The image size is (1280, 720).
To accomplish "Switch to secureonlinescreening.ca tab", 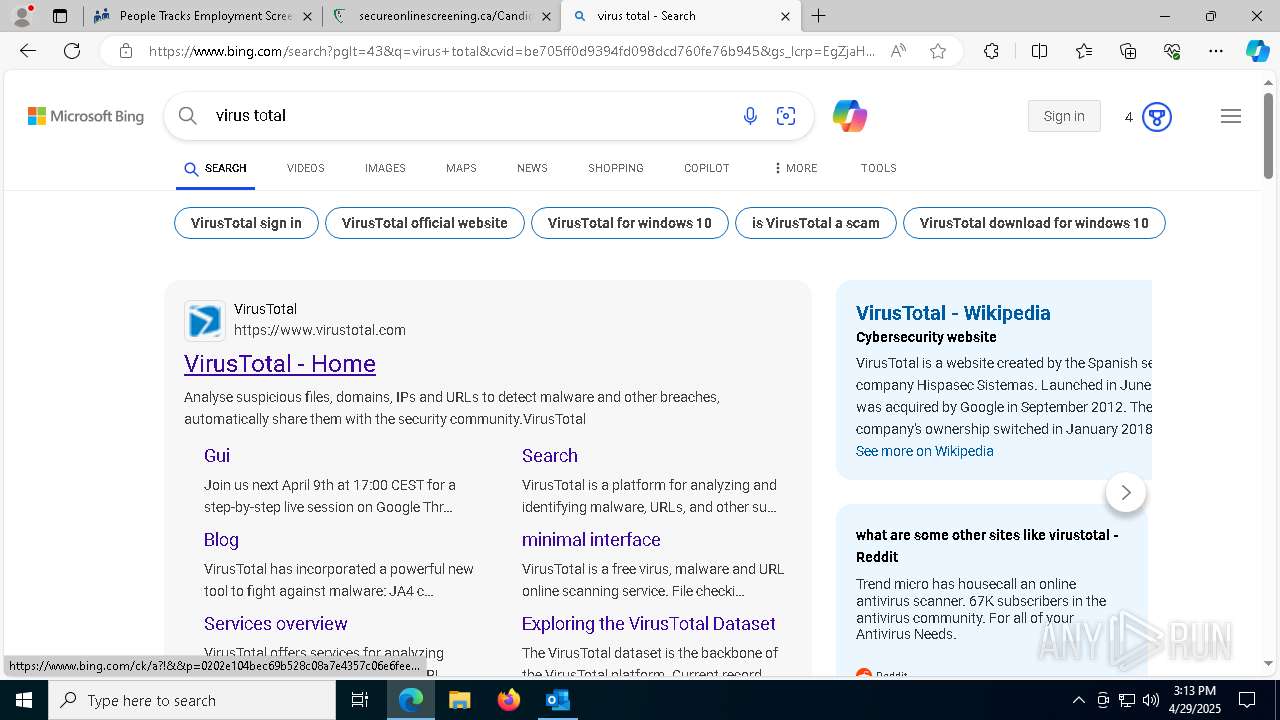I will 443,16.
